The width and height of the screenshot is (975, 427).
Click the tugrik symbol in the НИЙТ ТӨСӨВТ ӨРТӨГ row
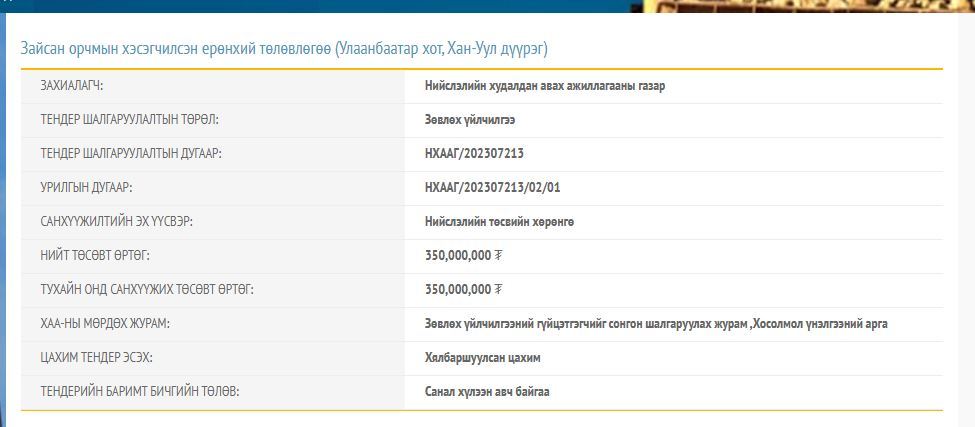(499, 256)
